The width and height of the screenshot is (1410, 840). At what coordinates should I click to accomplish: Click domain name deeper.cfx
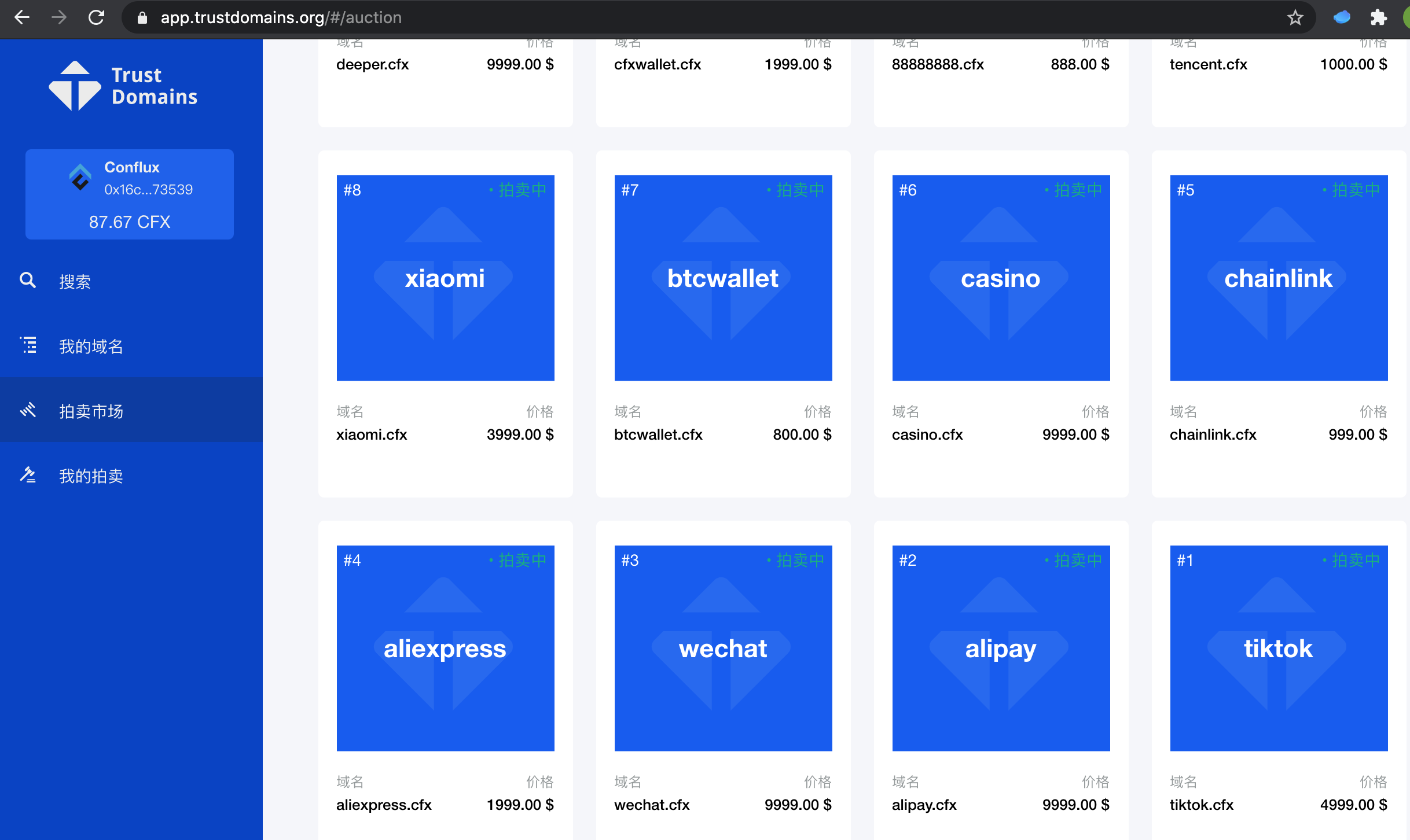click(372, 64)
